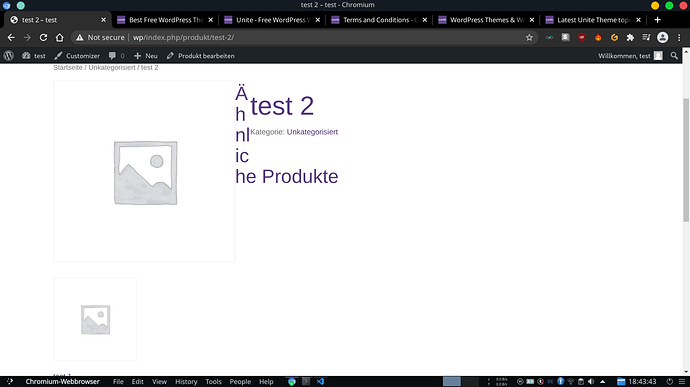The height and width of the screenshot is (387, 690).
Task: Open the media control playlist icon
Action: pos(646,38)
